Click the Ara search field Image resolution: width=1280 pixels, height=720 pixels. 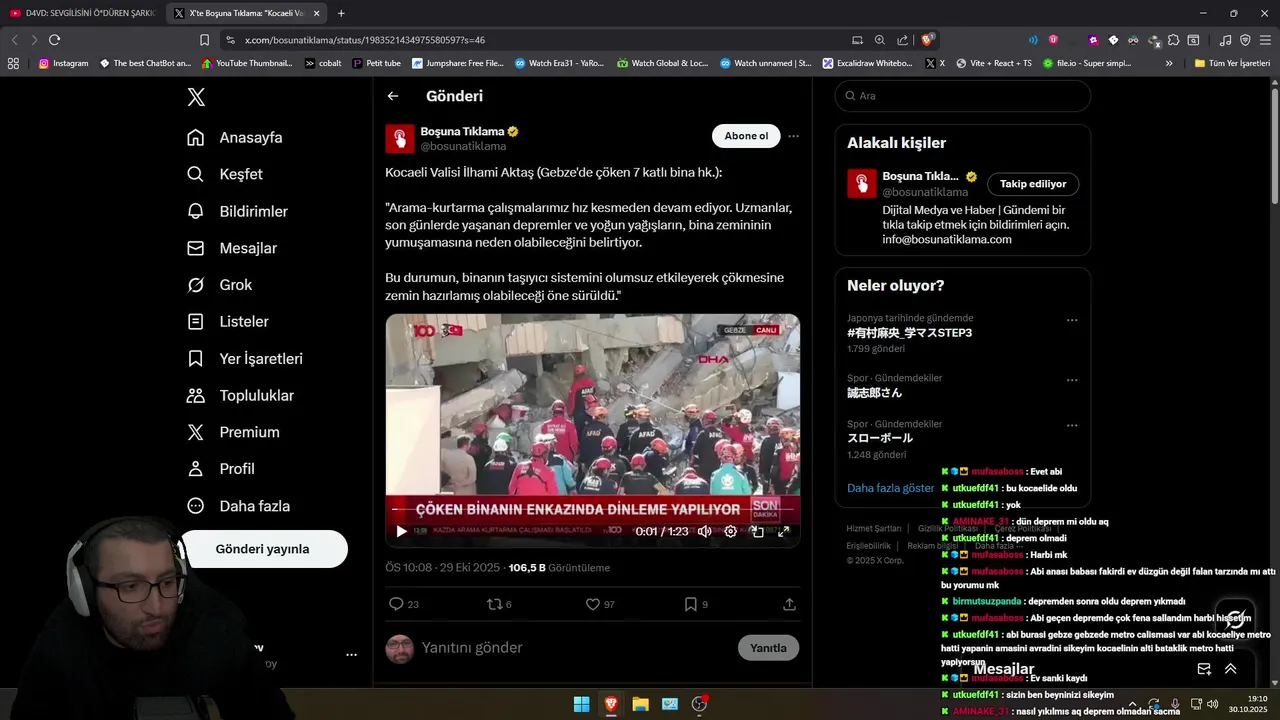[963, 96]
